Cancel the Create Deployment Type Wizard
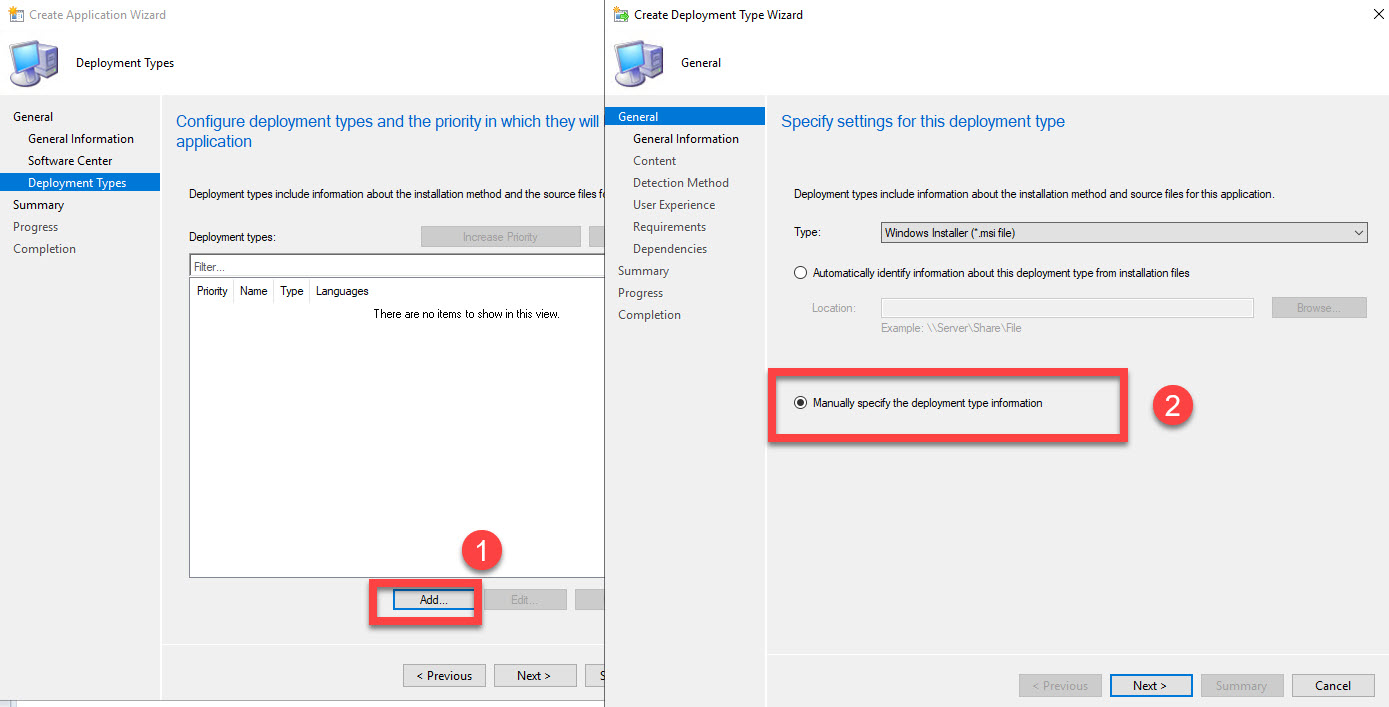Screen dimensions: 1389x707 coord(1332,685)
